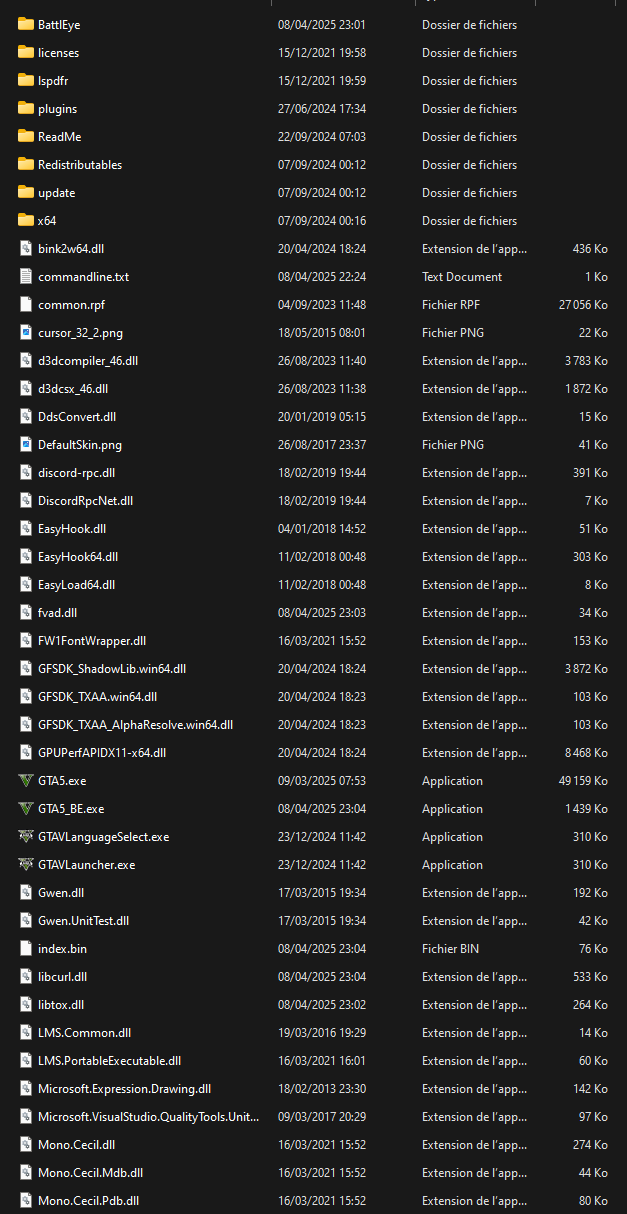Select the index.bin file icon
Image resolution: width=627 pixels, height=1214 pixels.
point(26,948)
